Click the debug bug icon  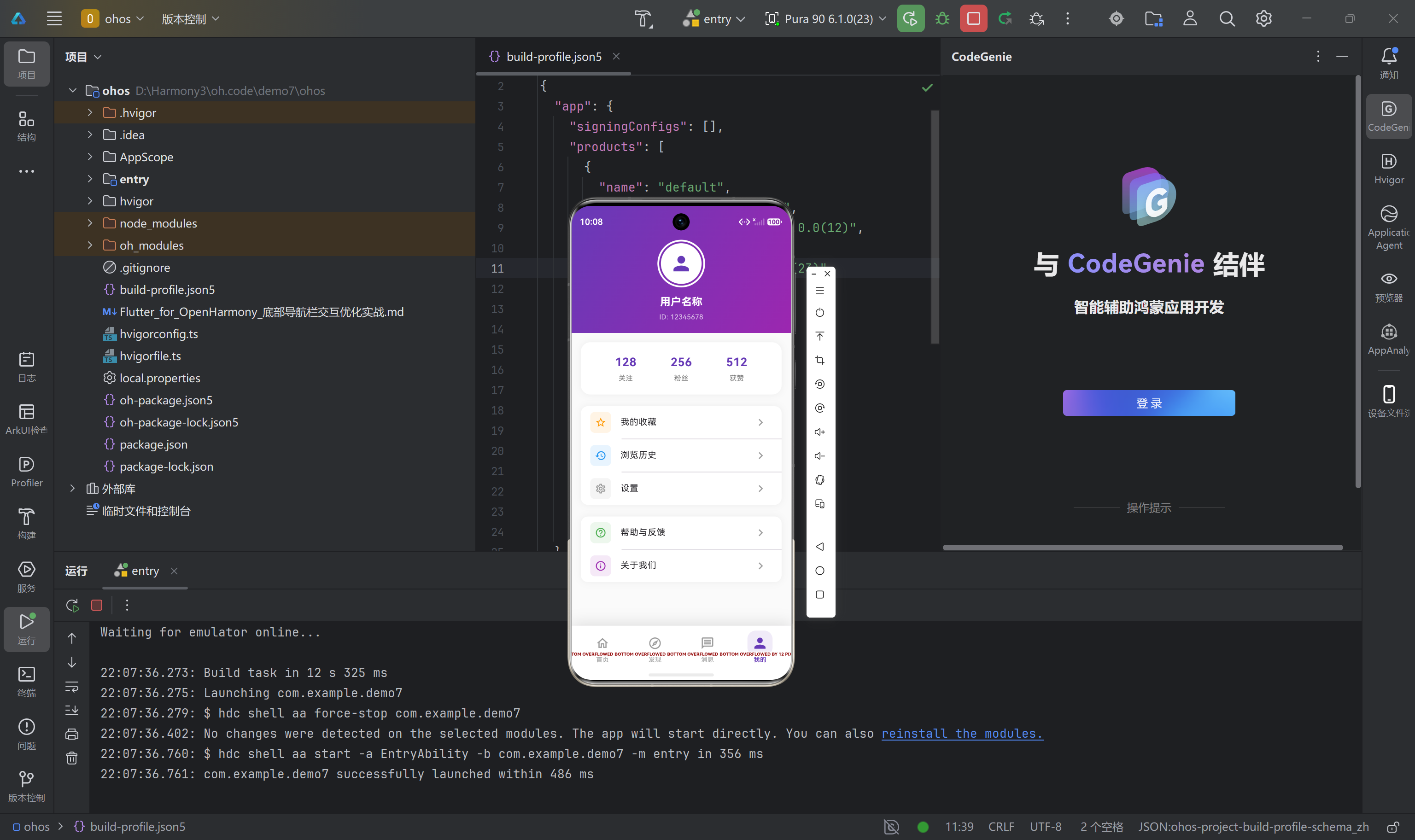(x=942, y=19)
